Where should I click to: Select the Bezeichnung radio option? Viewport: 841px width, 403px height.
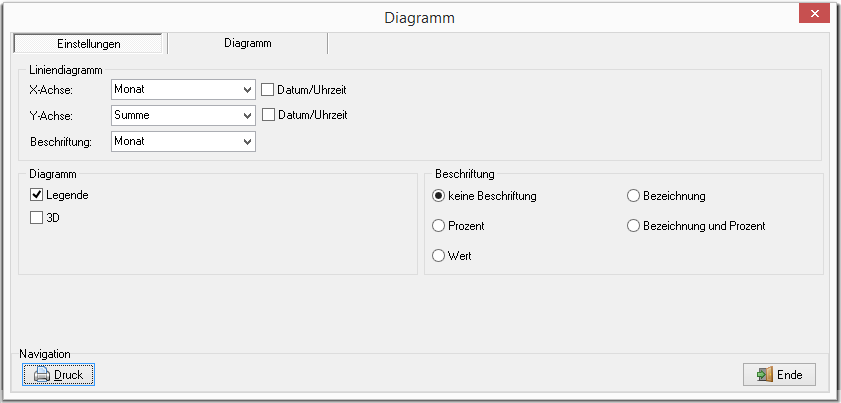tap(633, 196)
